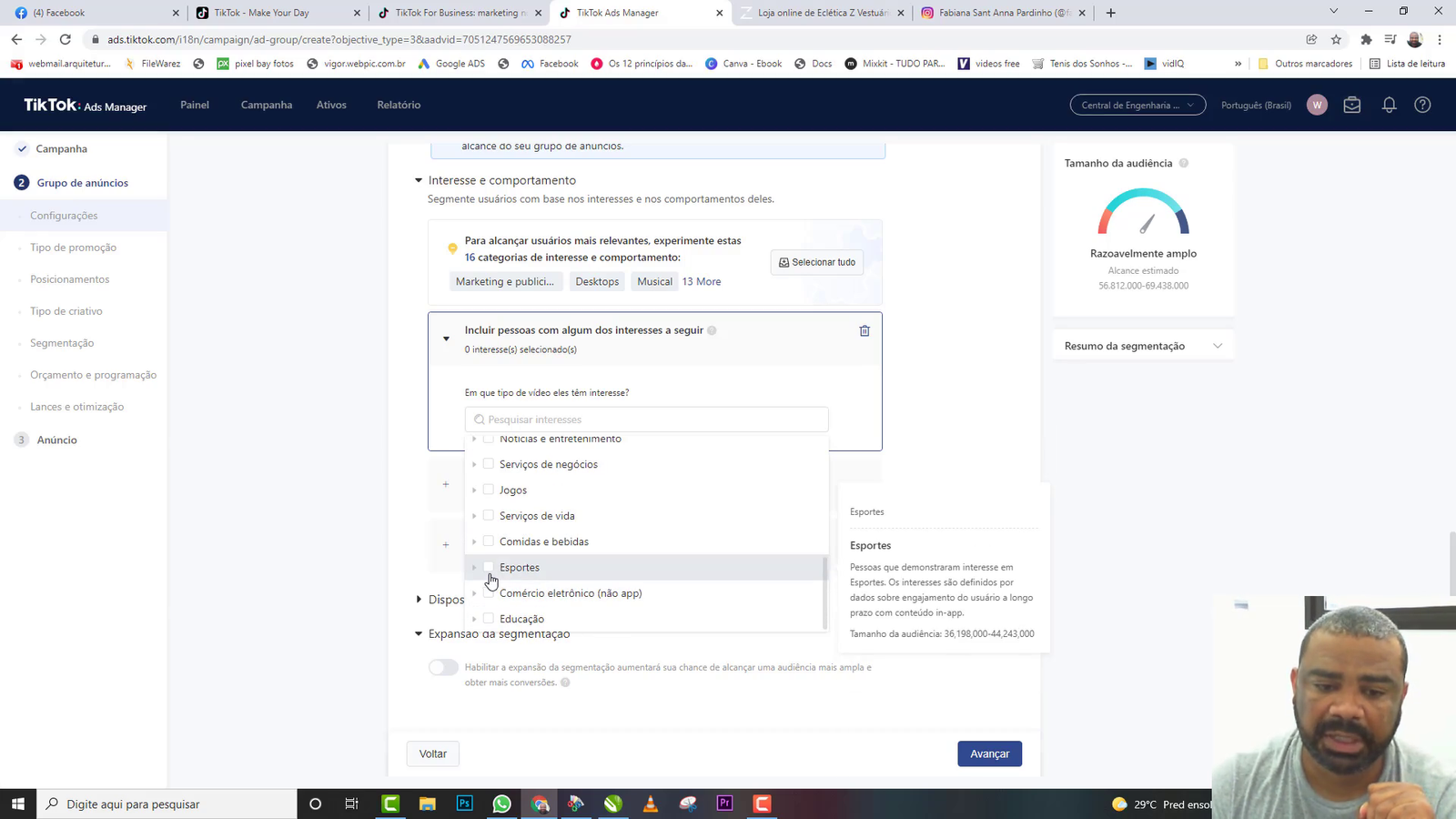This screenshot has width=1456, height=819.
Task: Open Google ADS bookmark
Action: click(x=450, y=64)
